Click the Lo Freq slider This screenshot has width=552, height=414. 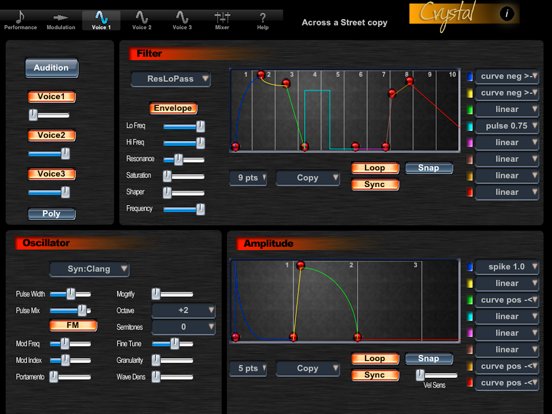pyautogui.click(x=184, y=126)
